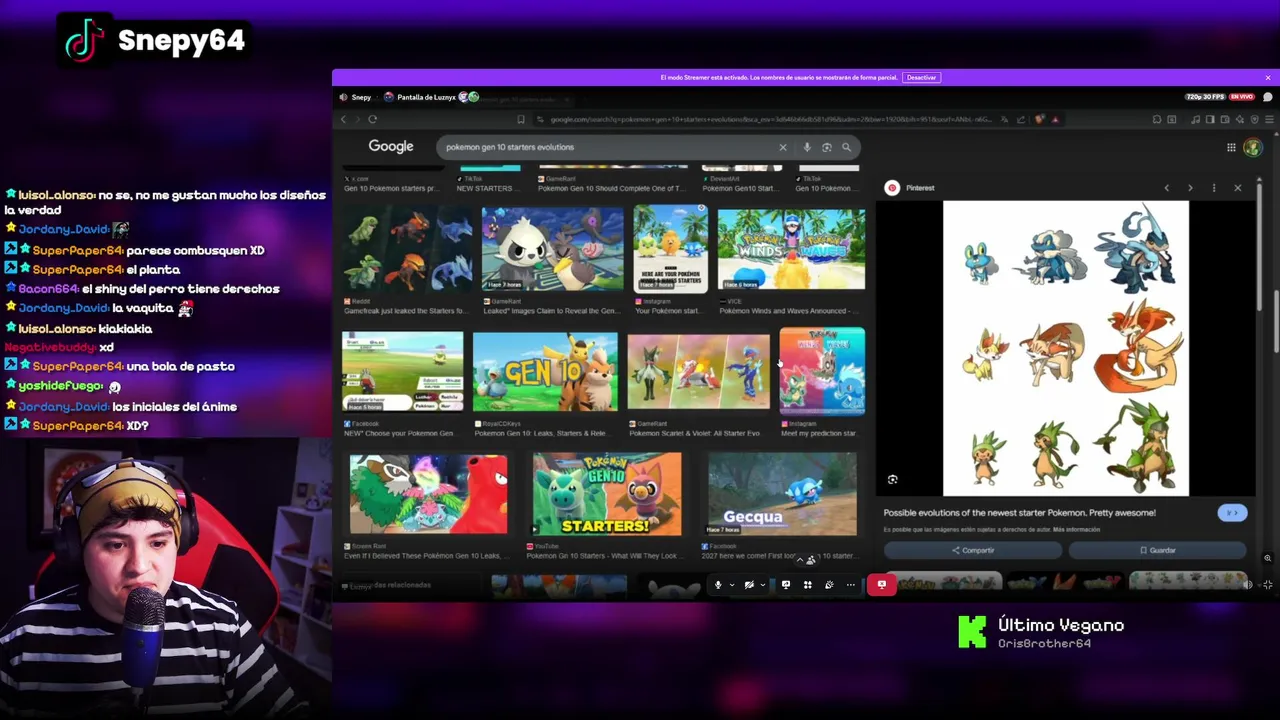Image resolution: width=1280 pixels, height=720 pixels.
Task: Open the GEN10 STARTERS! YouTube thumbnail
Action: [x=607, y=494]
